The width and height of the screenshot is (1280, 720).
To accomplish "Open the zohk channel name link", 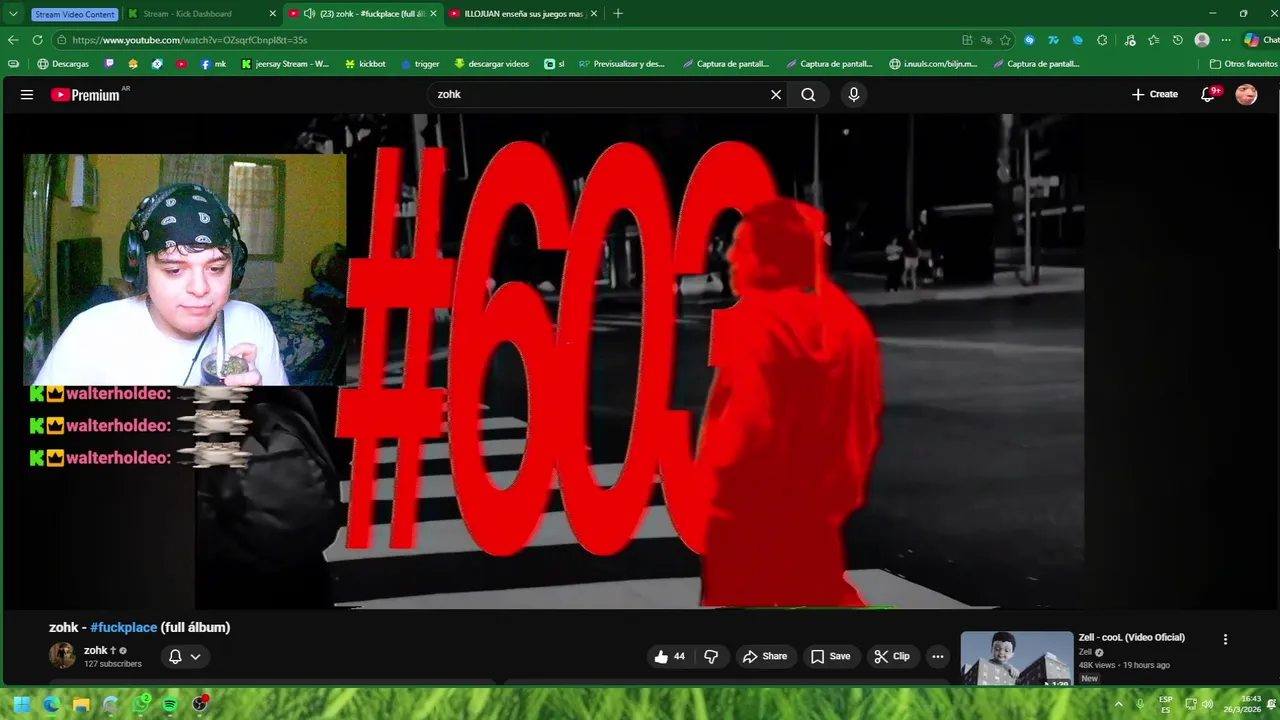I will [95, 650].
